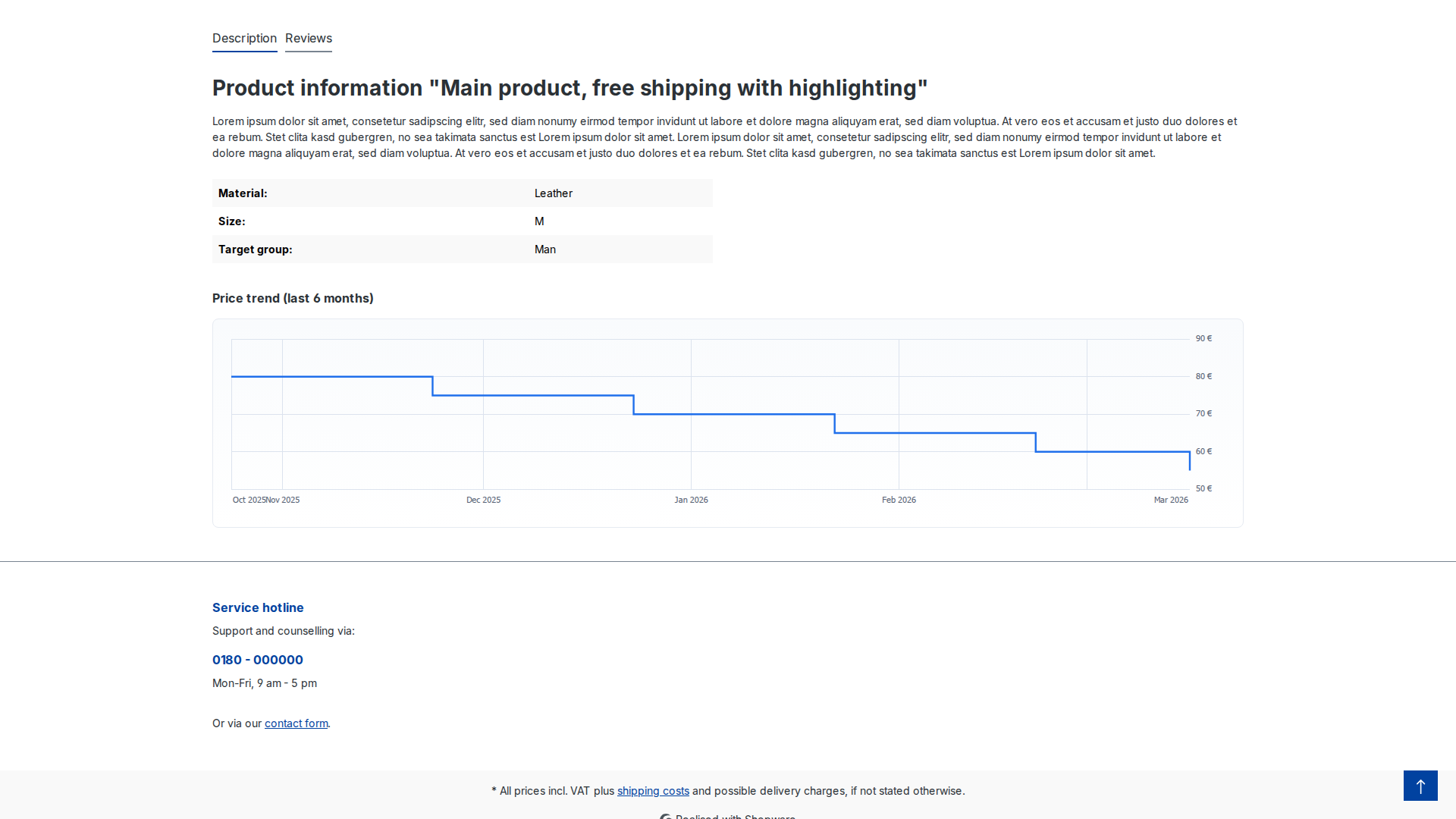Click the Service hotline heading

coord(258,607)
